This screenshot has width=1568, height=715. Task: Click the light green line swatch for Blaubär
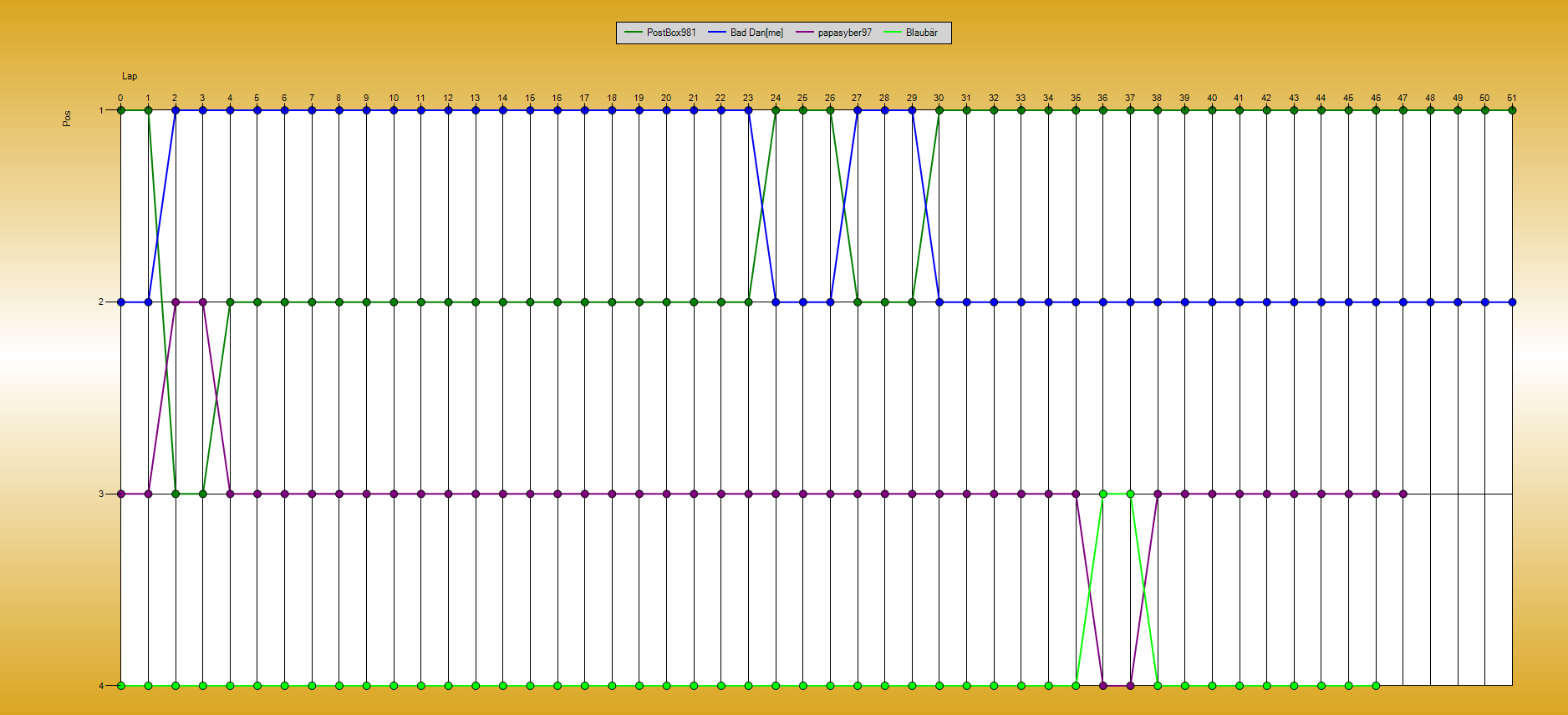tap(893, 33)
